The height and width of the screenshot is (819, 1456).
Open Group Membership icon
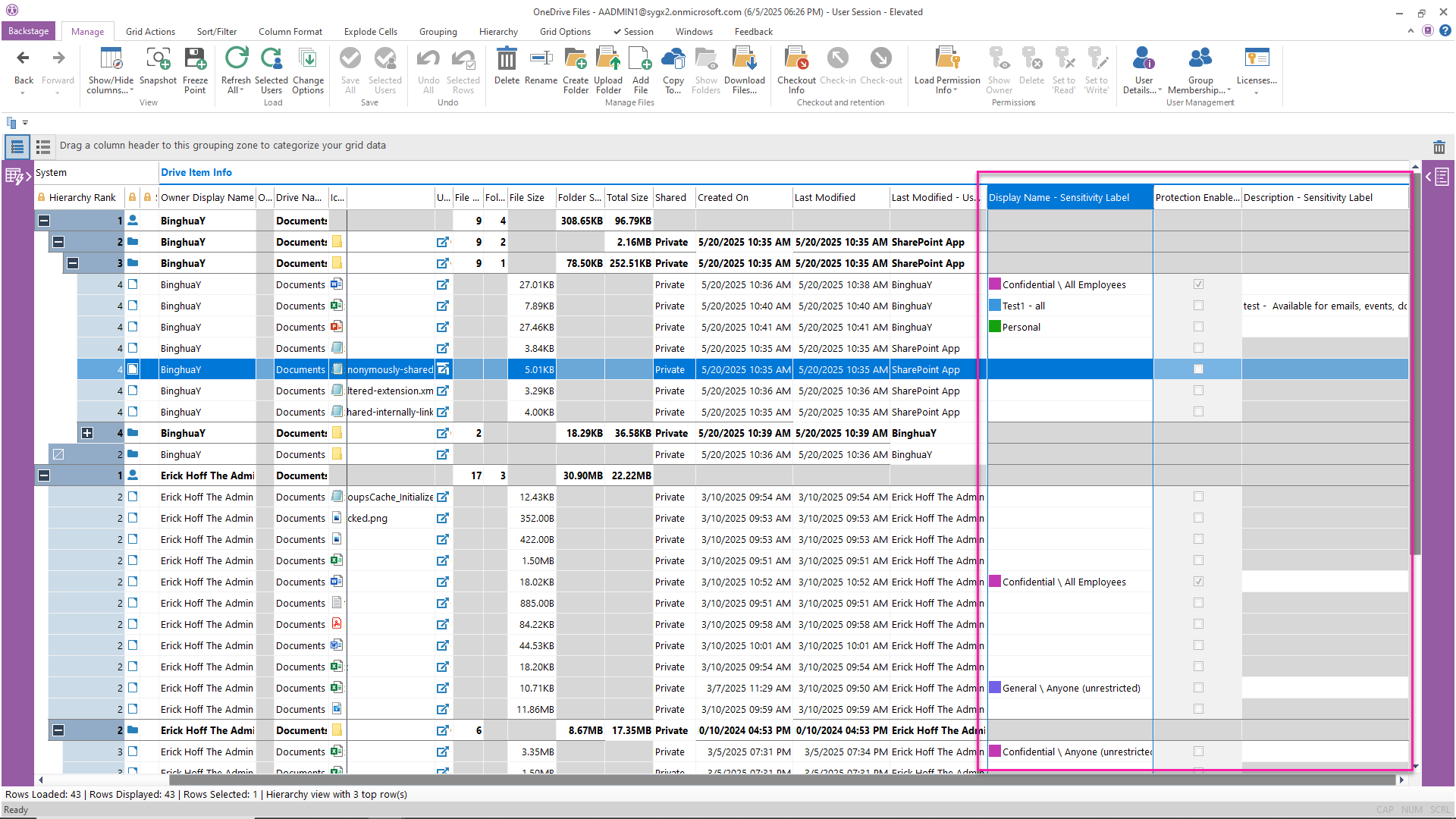pyautogui.click(x=1200, y=58)
